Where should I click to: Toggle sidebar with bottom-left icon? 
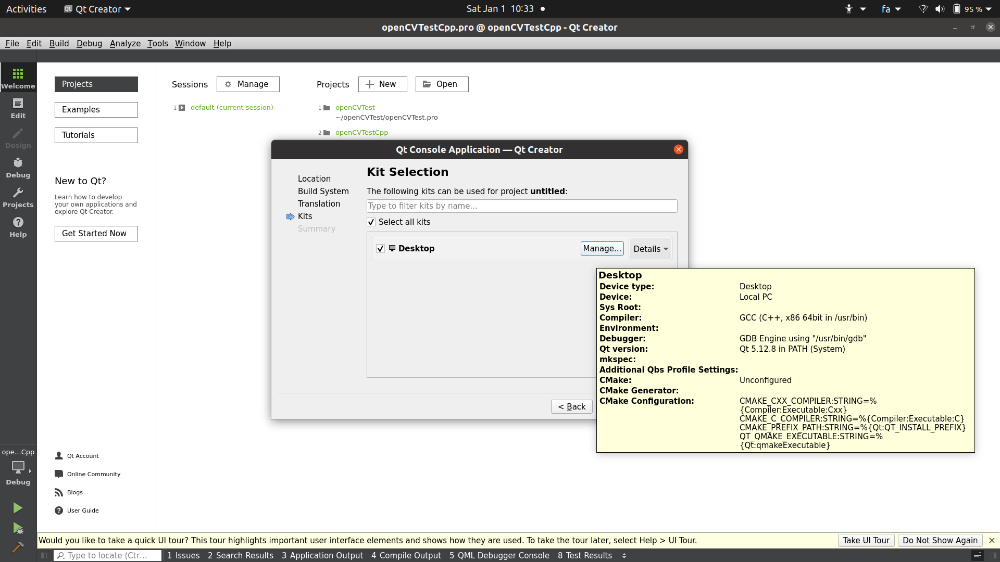43,556
